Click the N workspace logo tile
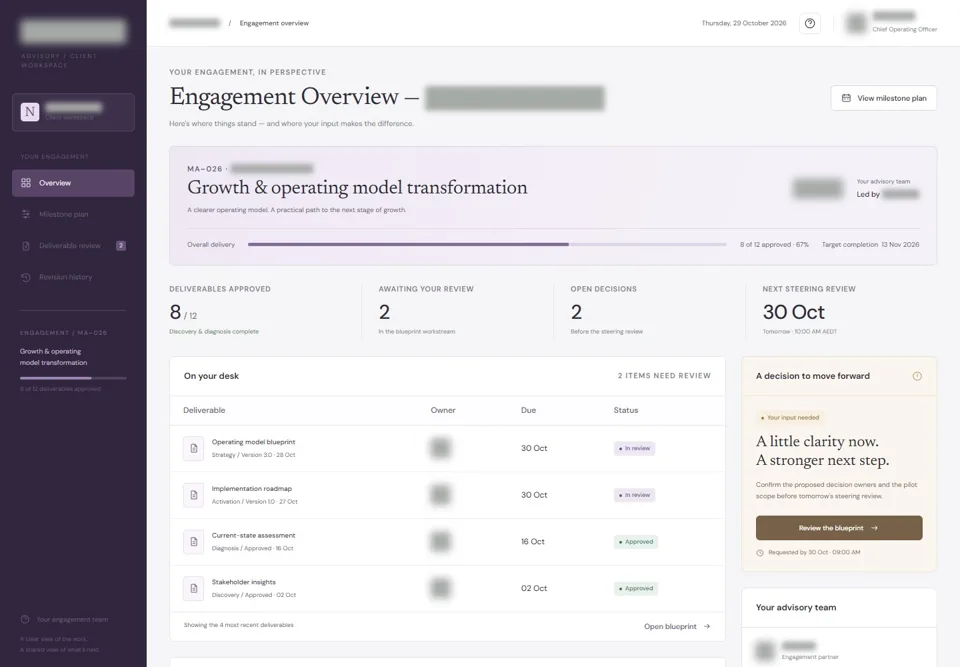960x667 pixels. [x=30, y=112]
